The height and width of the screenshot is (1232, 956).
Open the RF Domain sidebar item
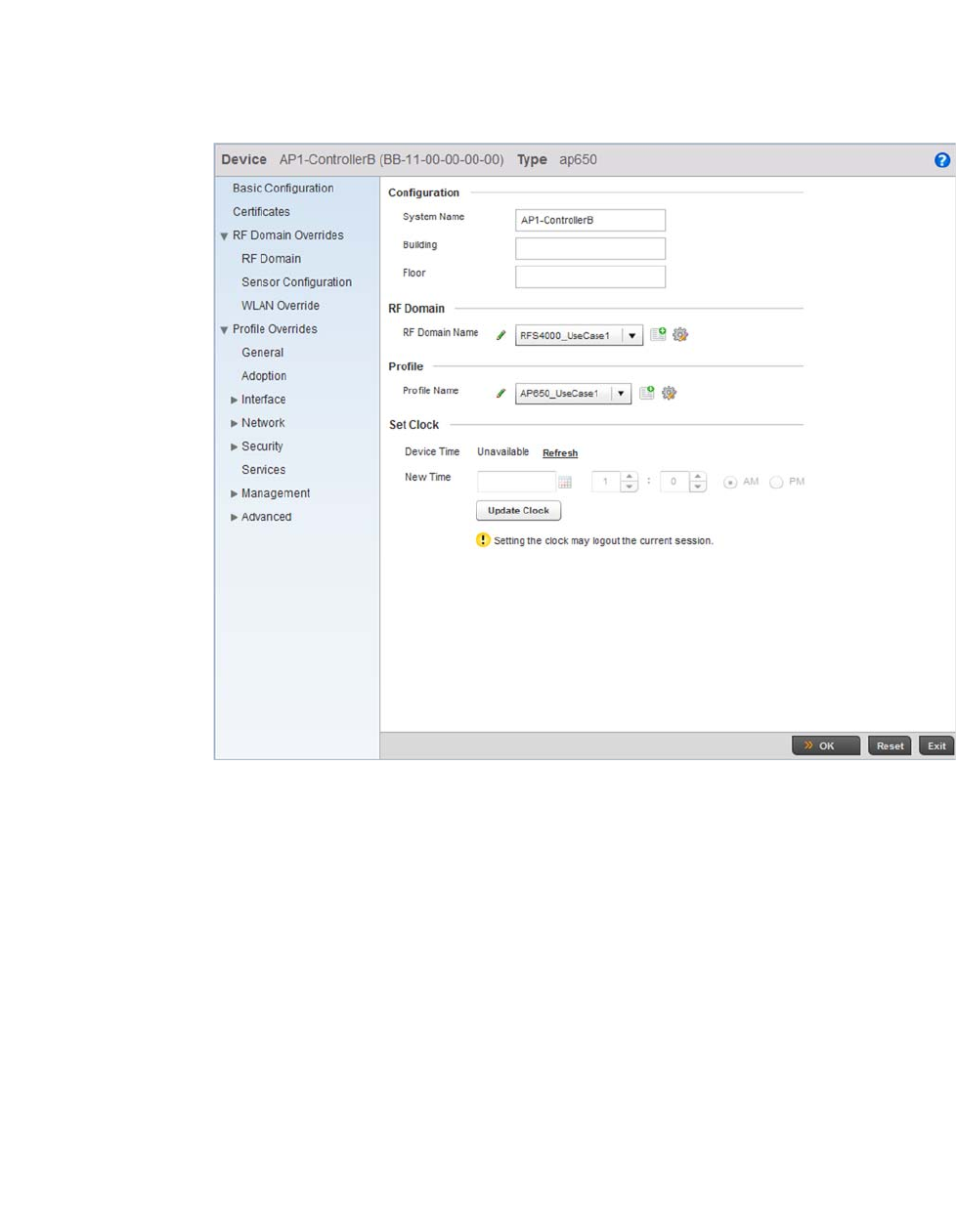pyautogui.click(x=271, y=259)
